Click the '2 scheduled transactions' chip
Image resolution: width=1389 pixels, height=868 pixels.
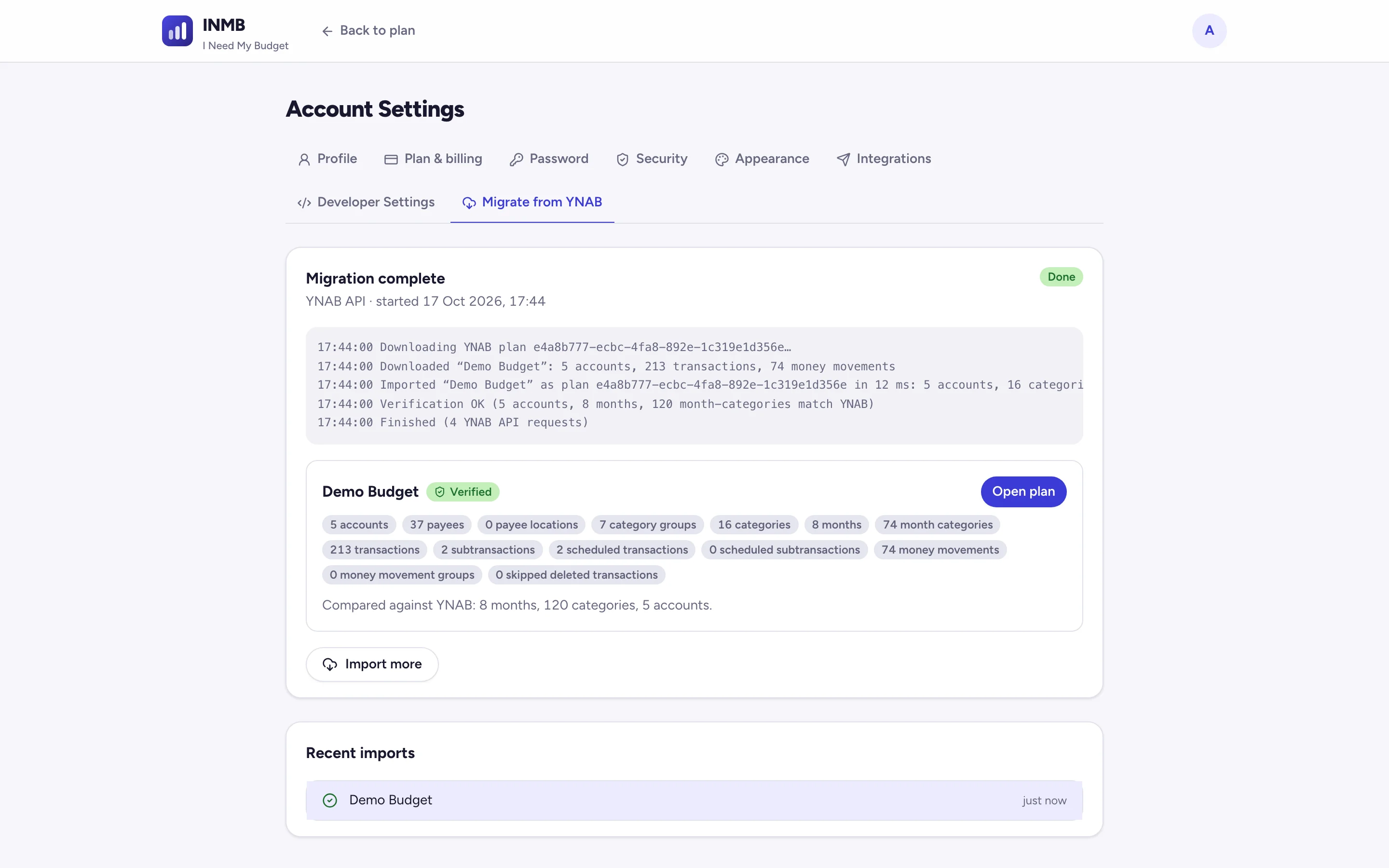click(622, 550)
